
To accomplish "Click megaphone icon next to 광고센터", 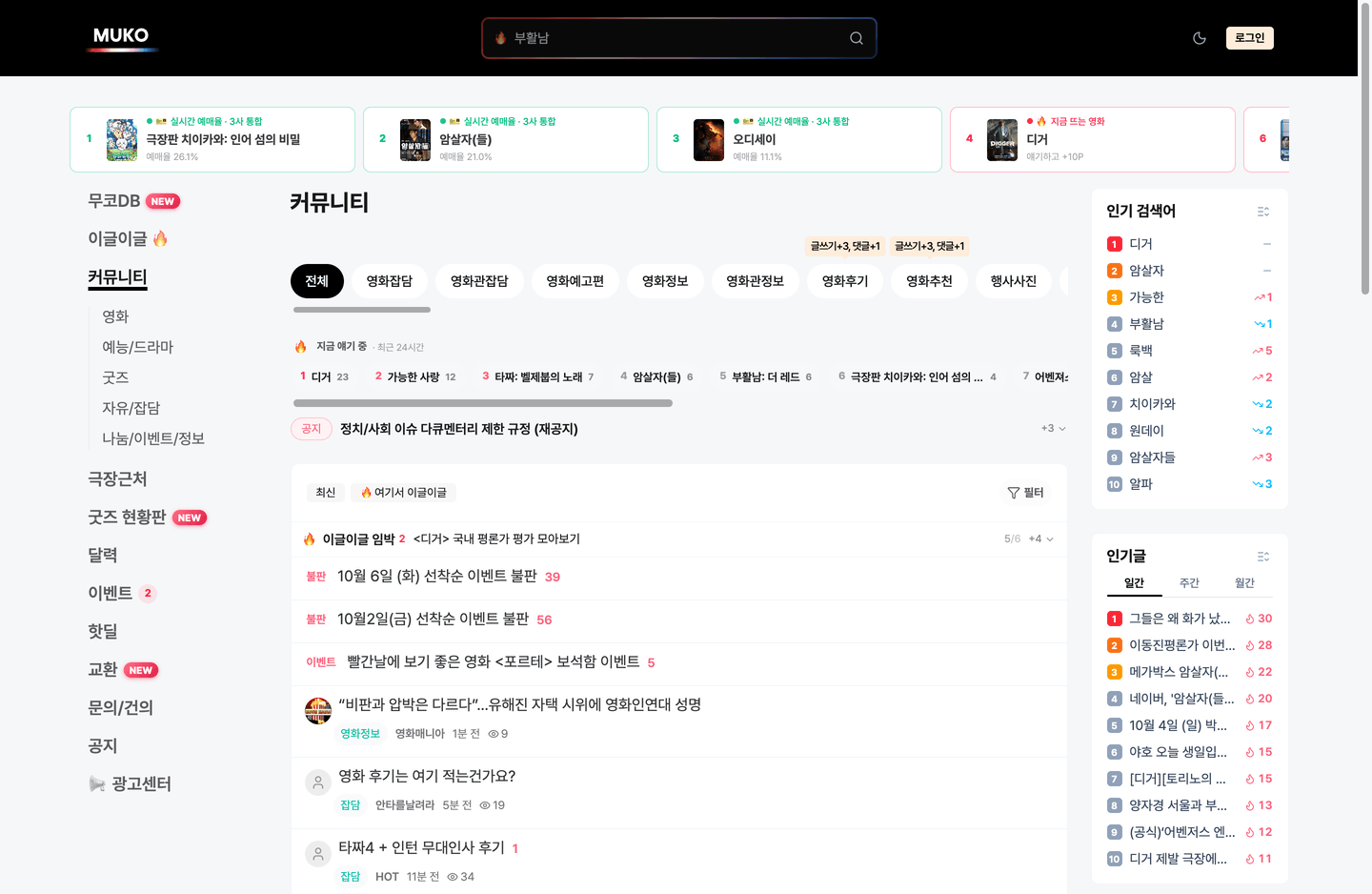I will (x=97, y=783).
